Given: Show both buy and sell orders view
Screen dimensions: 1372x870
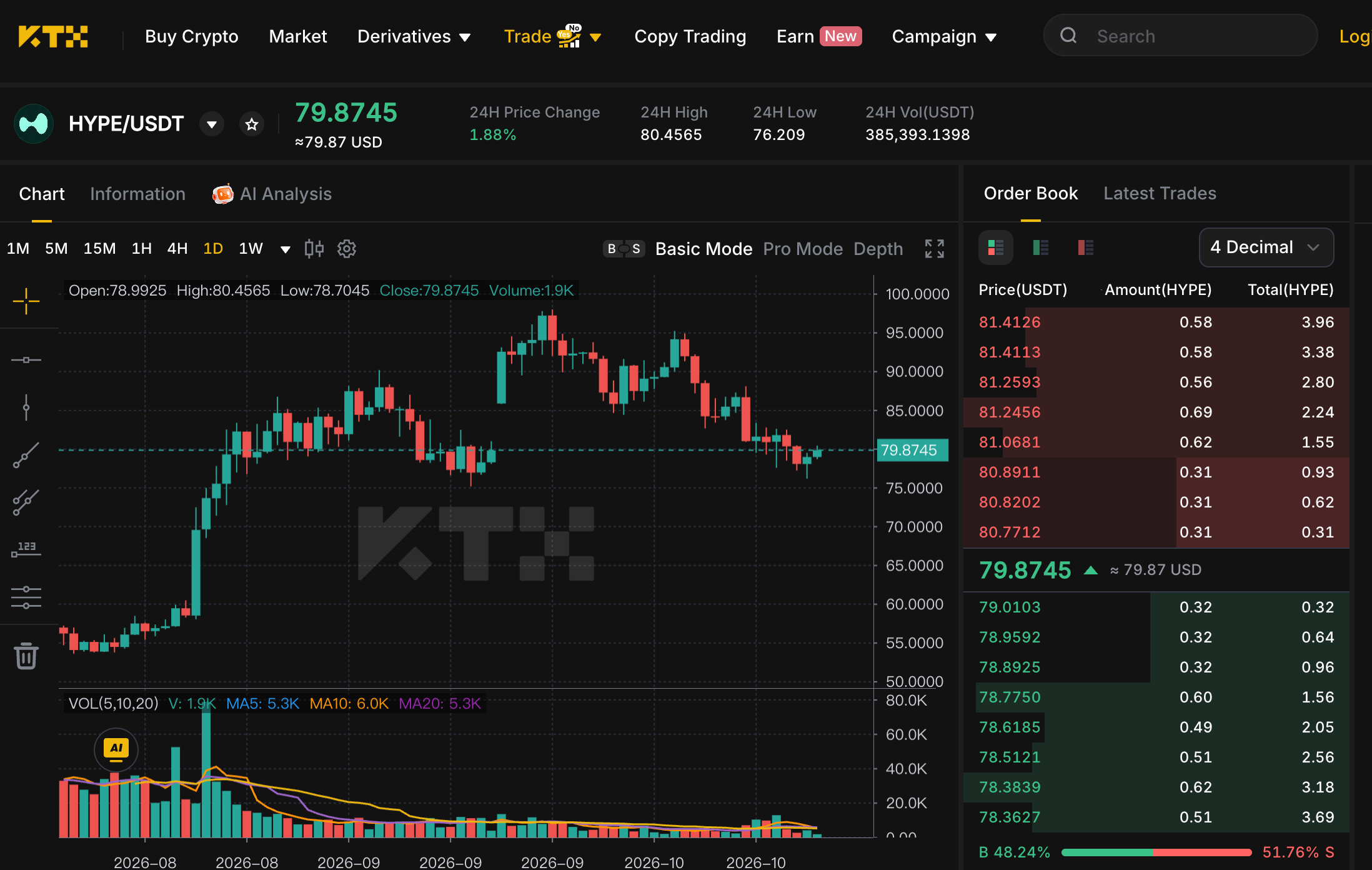Looking at the screenshot, I should click(x=996, y=247).
